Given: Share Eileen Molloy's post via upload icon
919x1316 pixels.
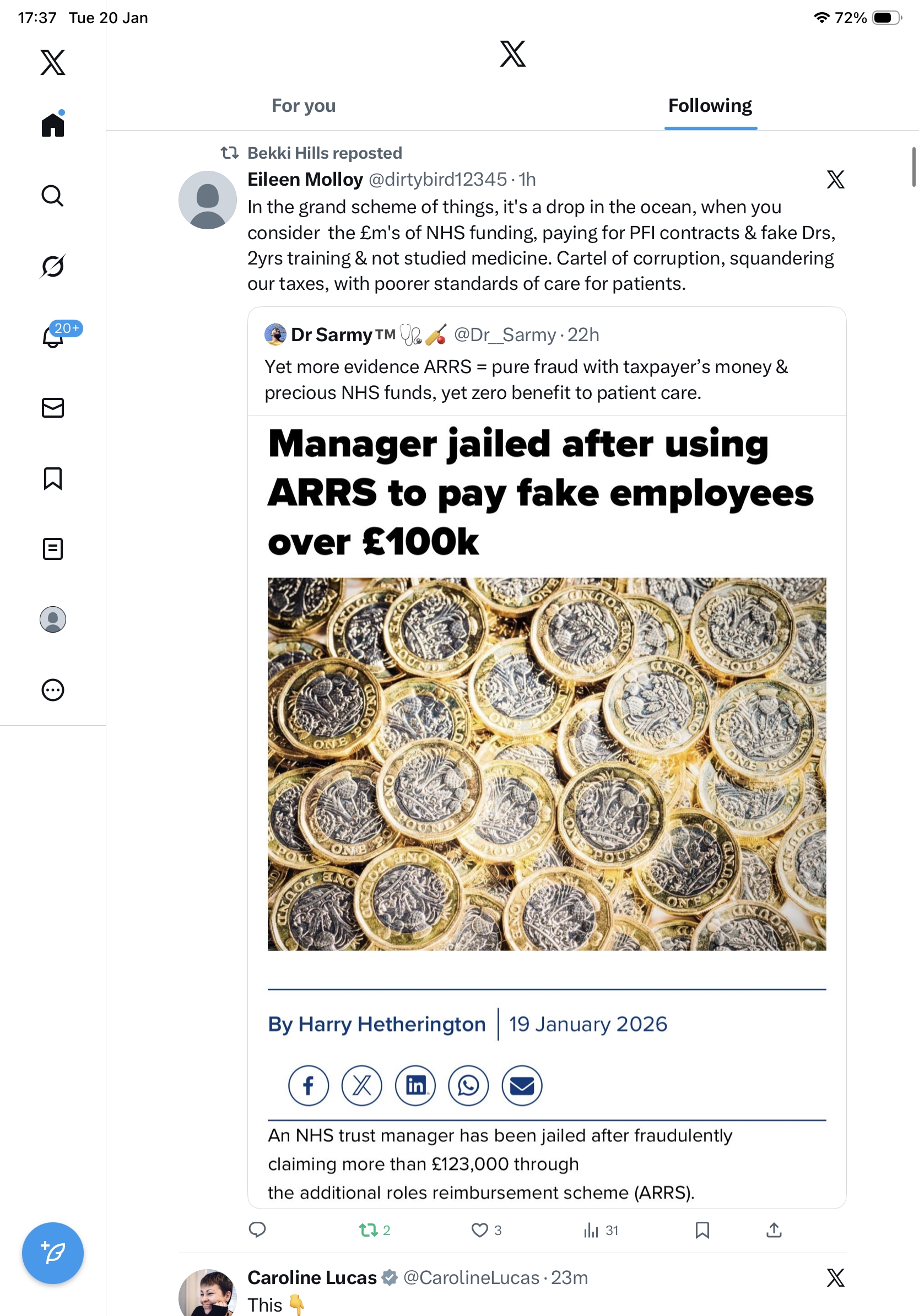Looking at the screenshot, I should click(x=774, y=1230).
